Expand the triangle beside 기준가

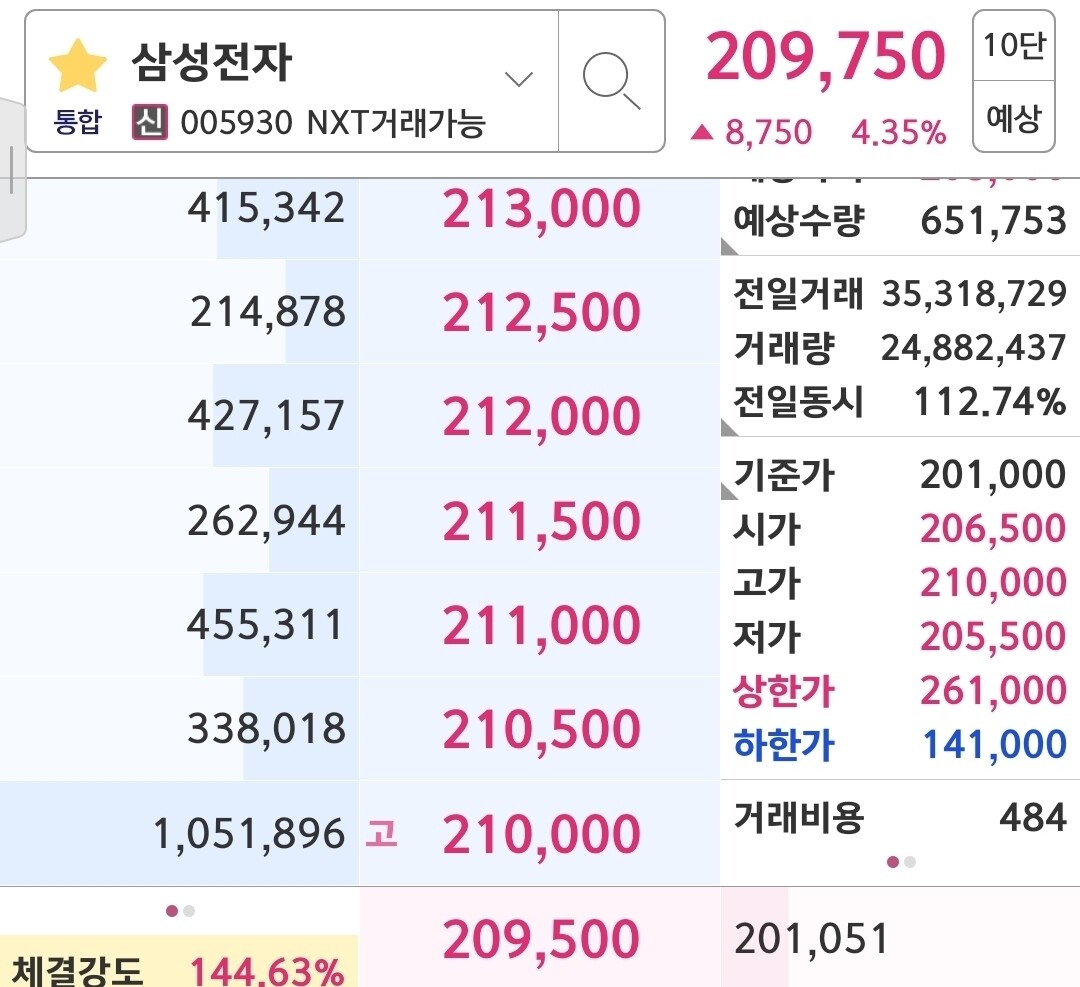point(728,490)
